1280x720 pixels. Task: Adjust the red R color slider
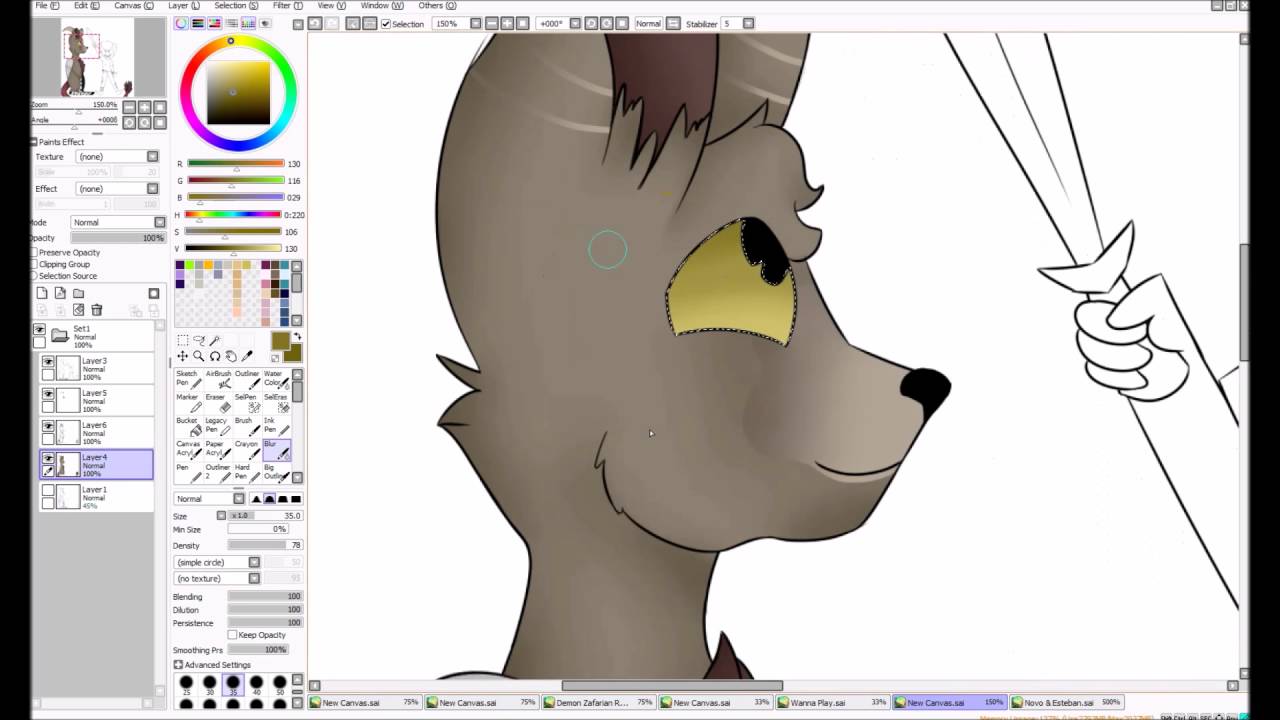(236, 164)
